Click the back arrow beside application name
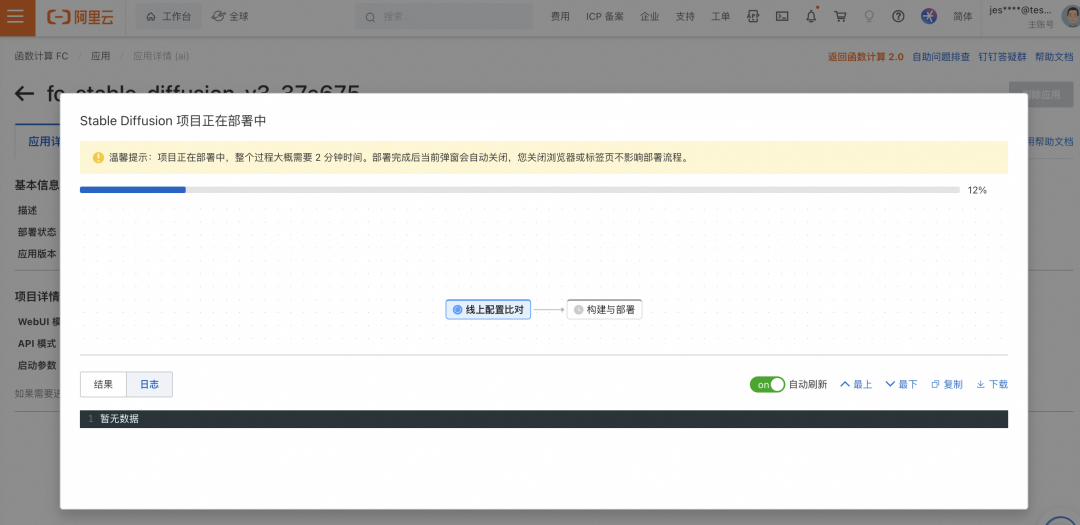 [25, 94]
